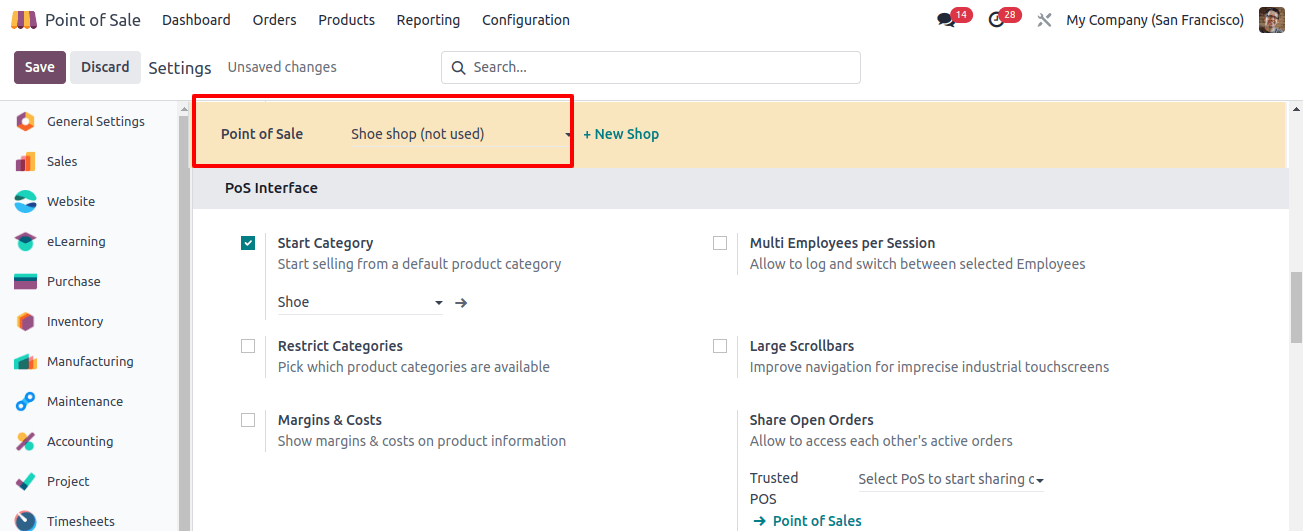This screenshot has height=531, width=1303.
Task: Select Sales settings in sidebar
Action: click(x=62, y=161)
